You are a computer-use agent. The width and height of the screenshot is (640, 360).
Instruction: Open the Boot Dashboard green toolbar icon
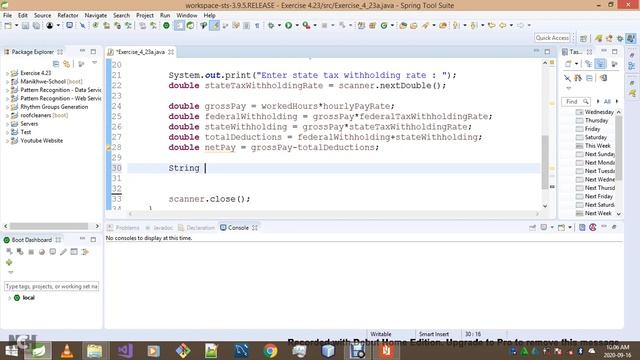click(166, 26)
